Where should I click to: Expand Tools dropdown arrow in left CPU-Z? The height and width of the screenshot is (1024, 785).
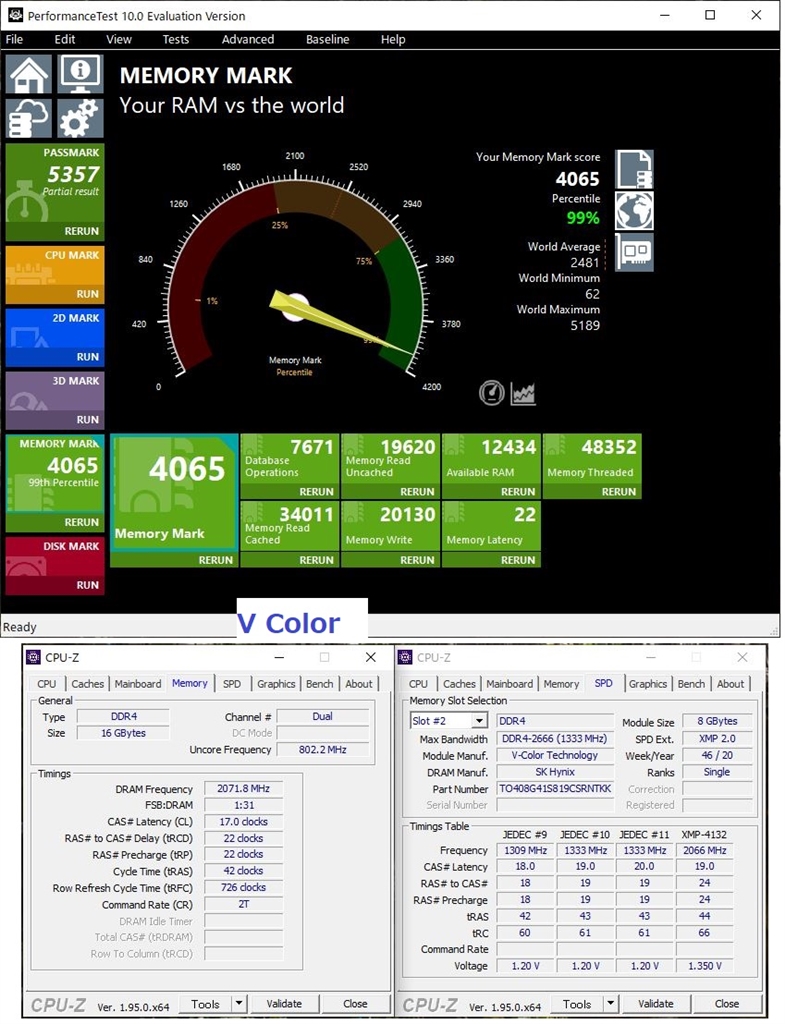click(239, 1004)
